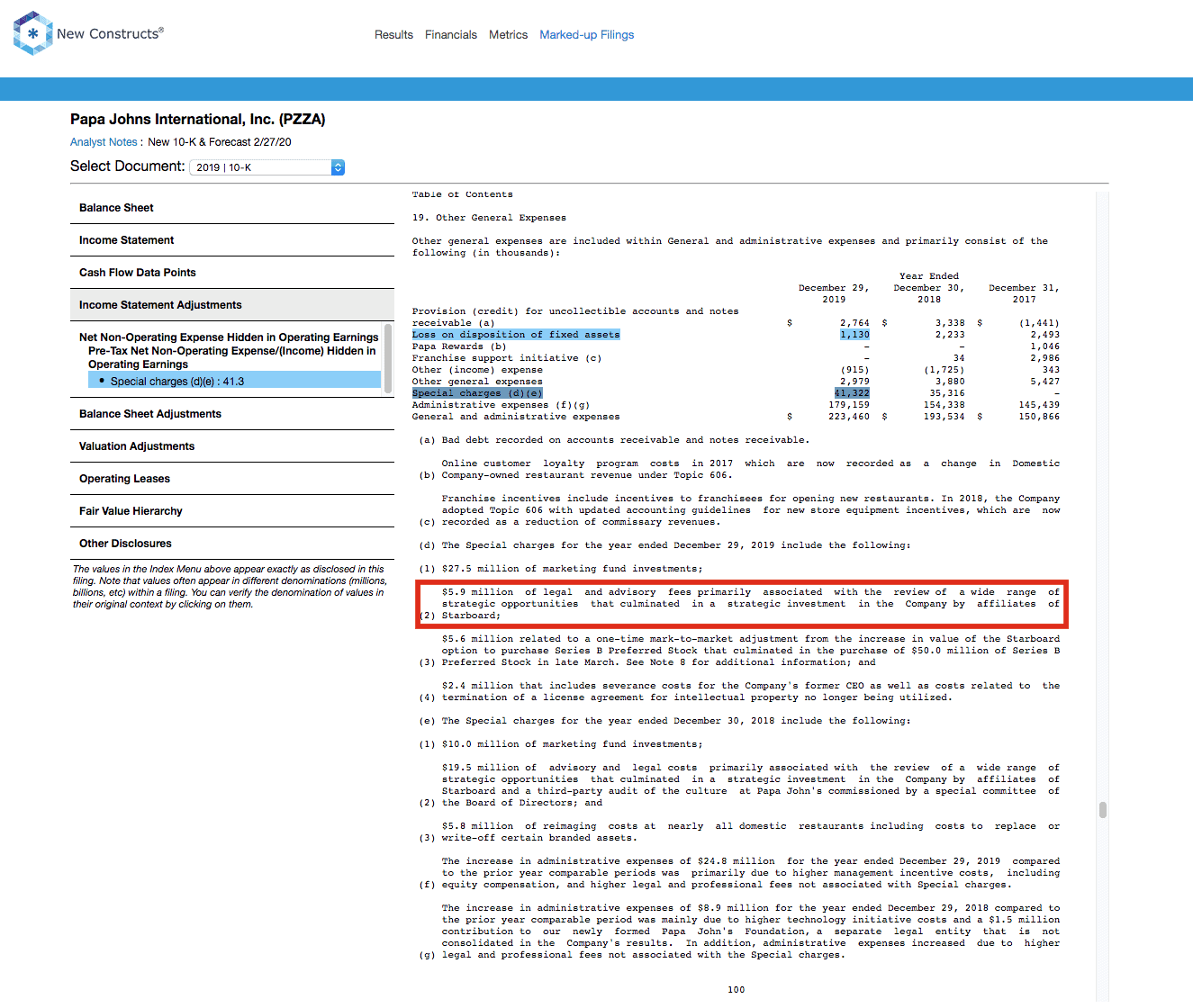Screen dimensions: 1193x1008
Task: Expand the Valuation Adjustments section
Action: 232,446
